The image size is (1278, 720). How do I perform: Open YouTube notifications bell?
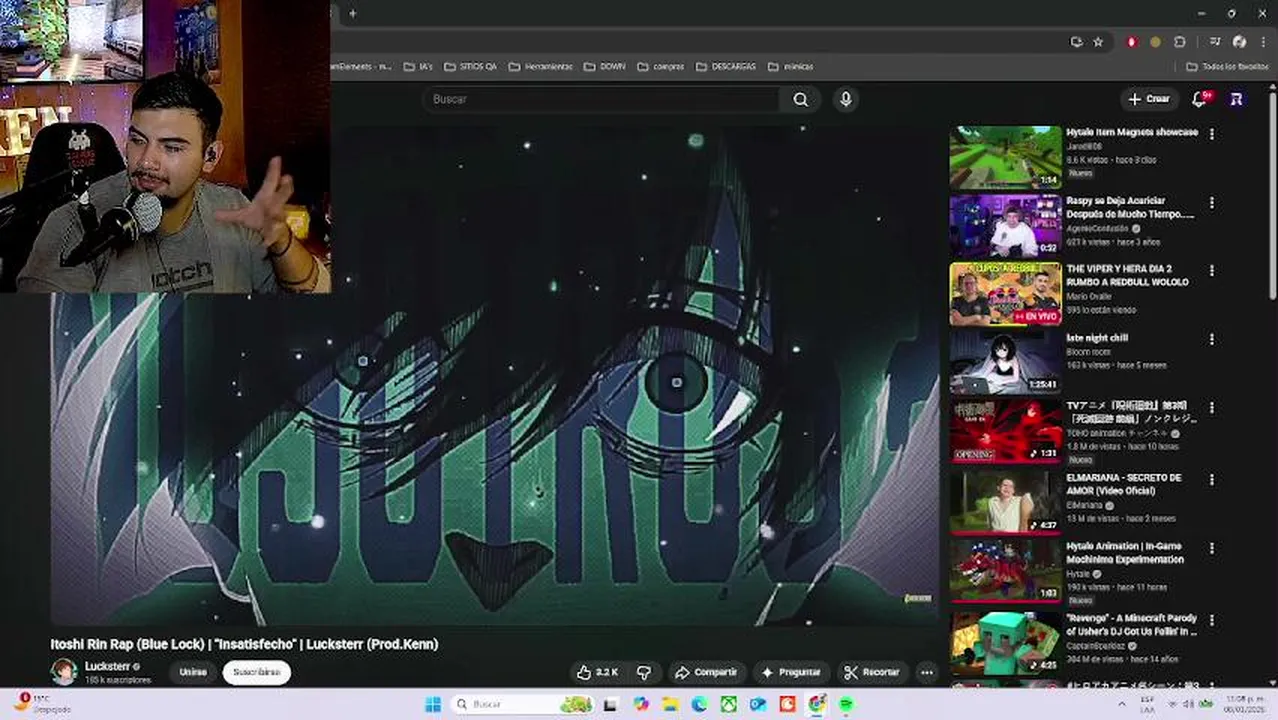[1199, 99]
